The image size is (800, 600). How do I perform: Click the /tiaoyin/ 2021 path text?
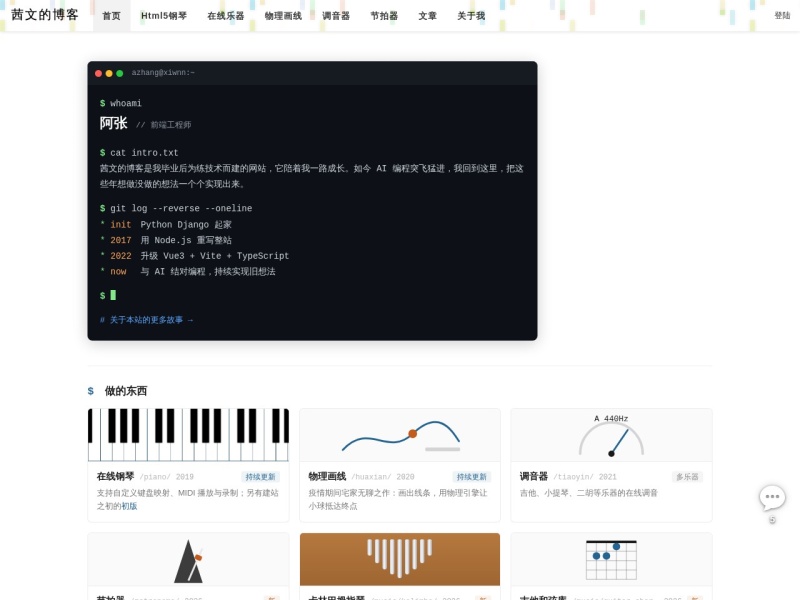click(x=585, y=477)
